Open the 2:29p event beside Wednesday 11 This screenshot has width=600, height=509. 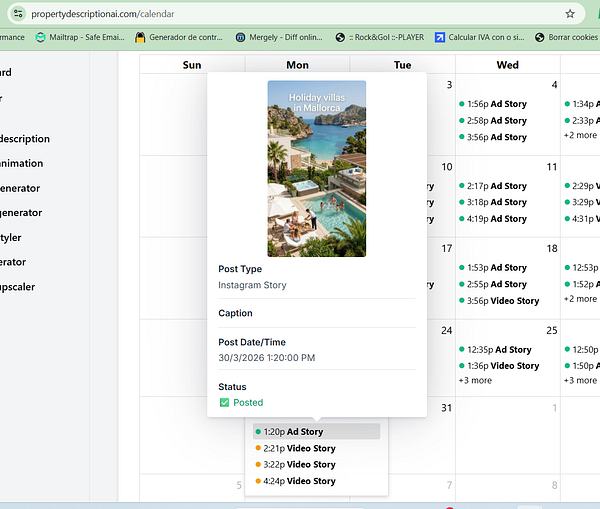pos(582,186)
